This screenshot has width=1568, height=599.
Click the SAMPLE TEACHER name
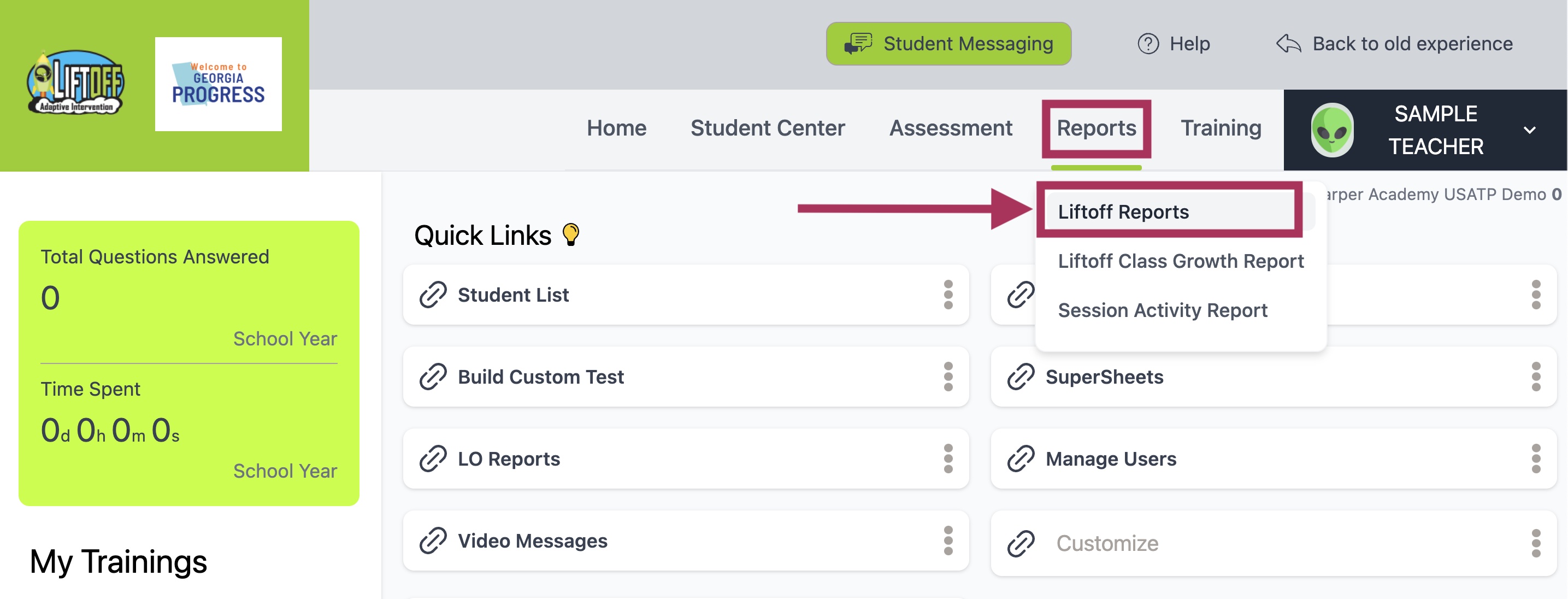point(1435,130)
